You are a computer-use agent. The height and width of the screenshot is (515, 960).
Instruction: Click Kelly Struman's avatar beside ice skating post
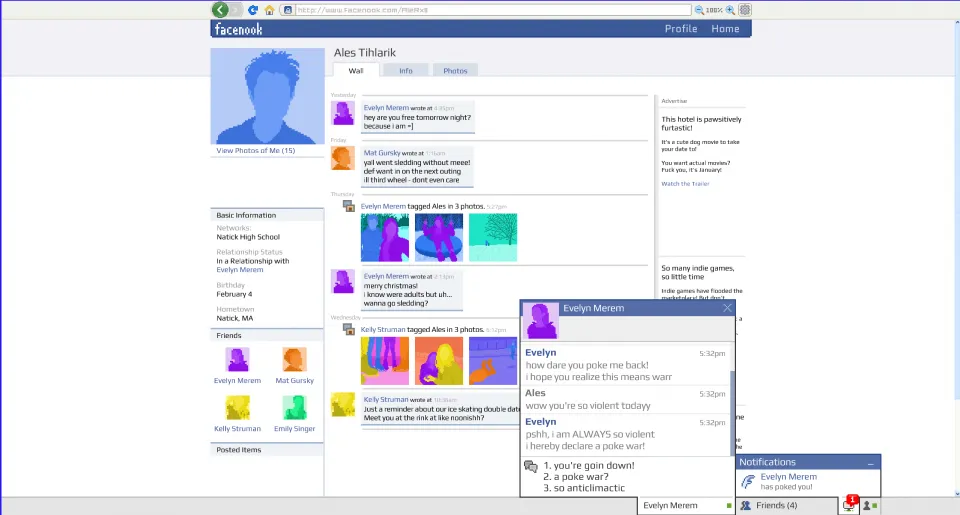click(x=343, y=404)
